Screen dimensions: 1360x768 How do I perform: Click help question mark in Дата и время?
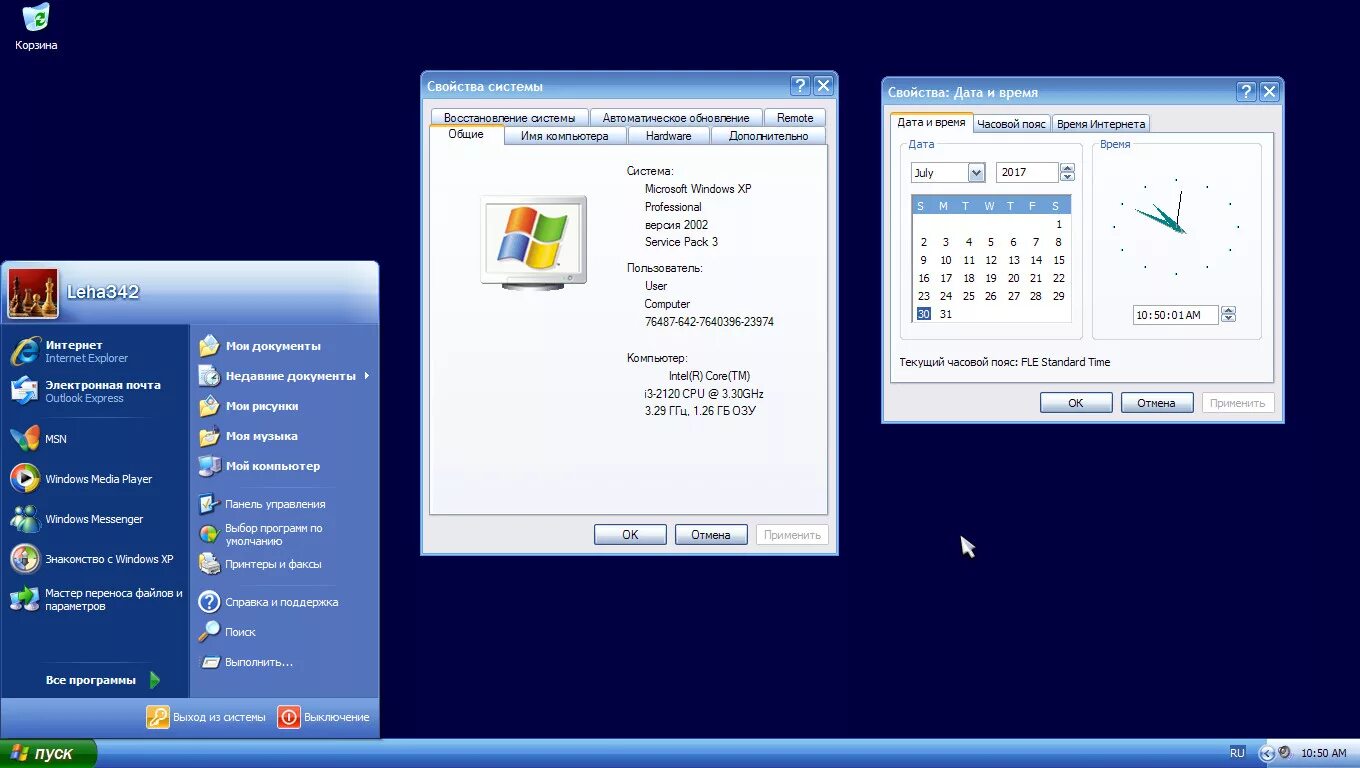[1246, 92]
